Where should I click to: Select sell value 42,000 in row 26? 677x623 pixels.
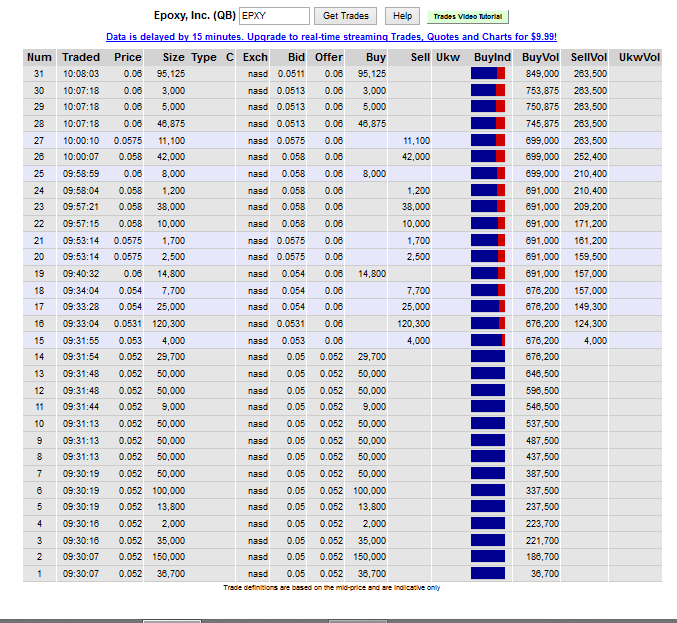point(416,157)
